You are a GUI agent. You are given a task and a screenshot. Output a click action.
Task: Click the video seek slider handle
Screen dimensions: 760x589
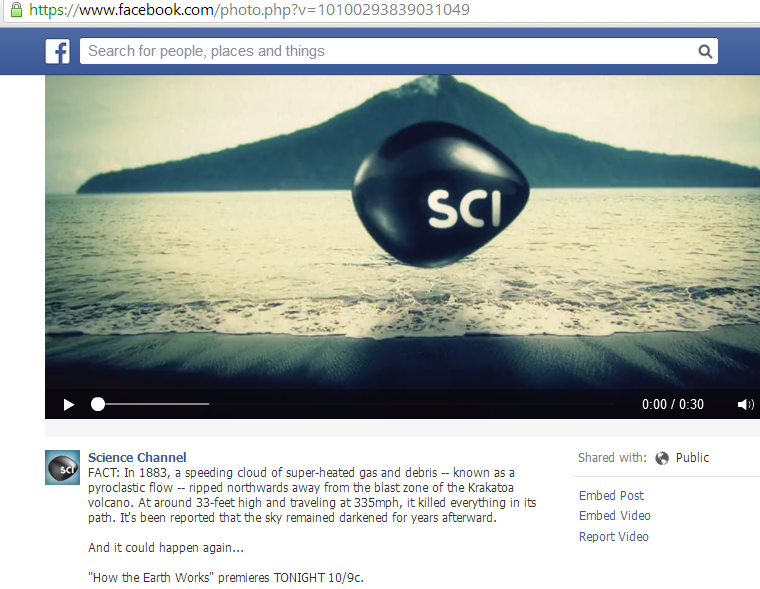tap(98, 404)
